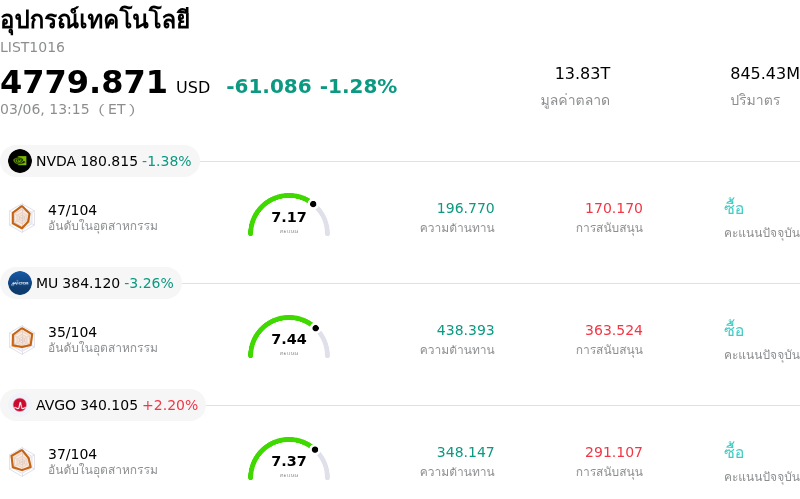The width and height of the screenshot is (800, 499).
Task: Open the MU 384.120 stock chip
Action: click(x=92, y=283)
